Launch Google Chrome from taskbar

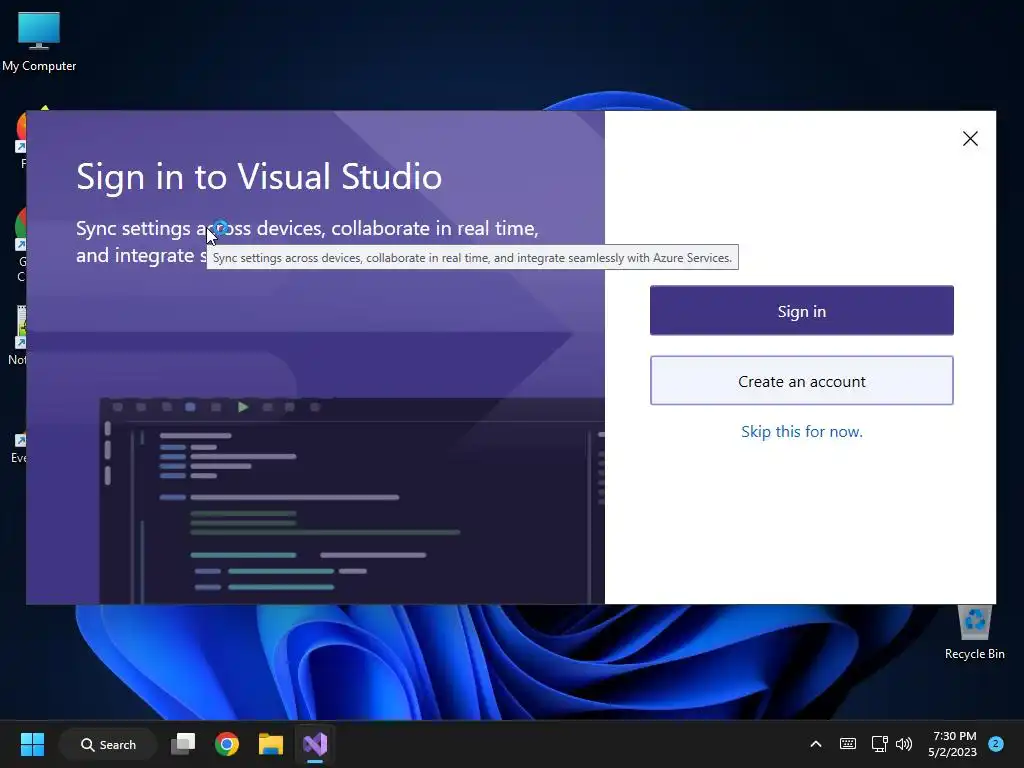pyautogui.click(x=227, y=744)
